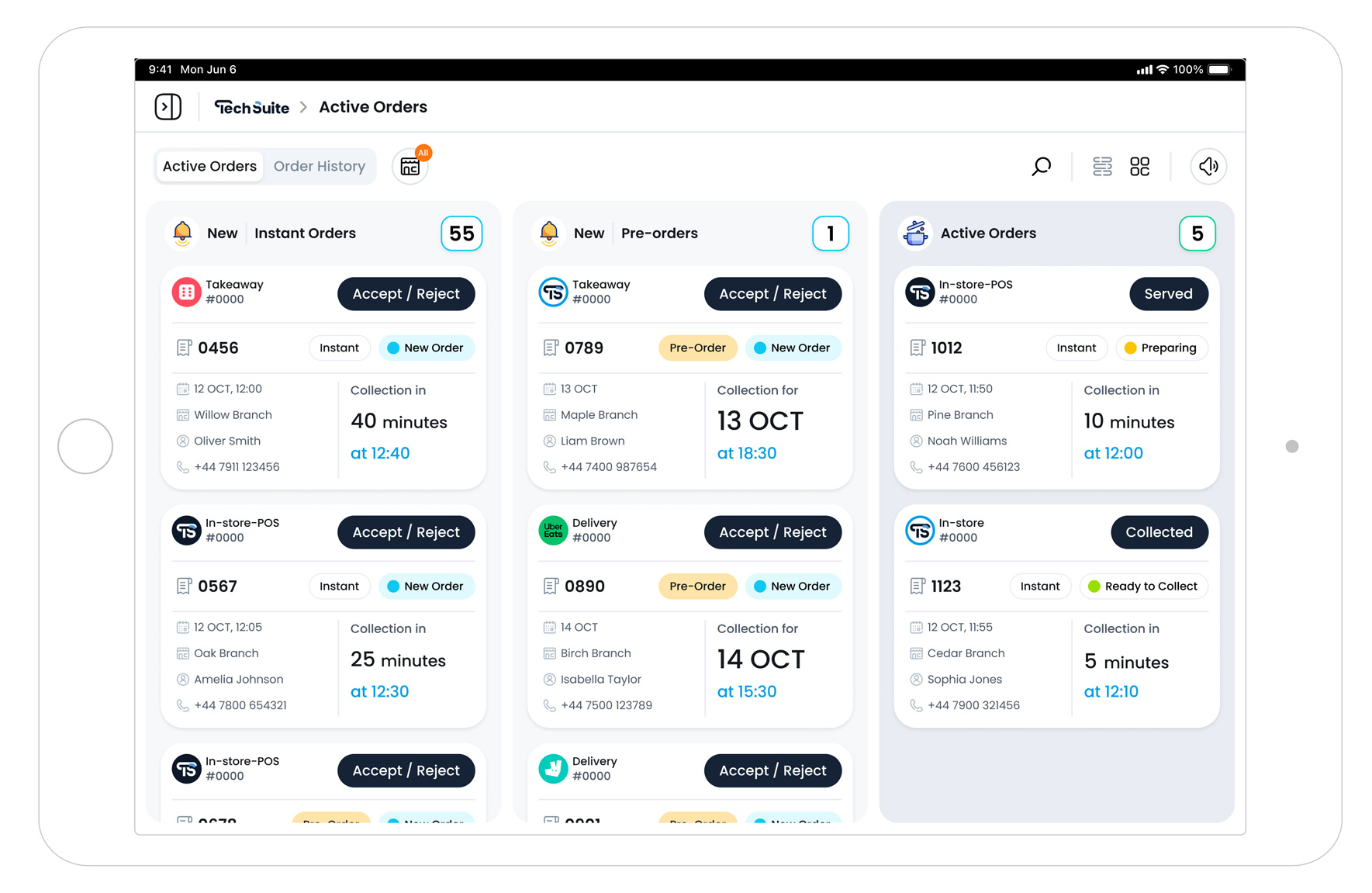This screenshot has height=893, width=1372.
Task: Click the New Order pill on order 0567
Action: click(x=427, y=586)
